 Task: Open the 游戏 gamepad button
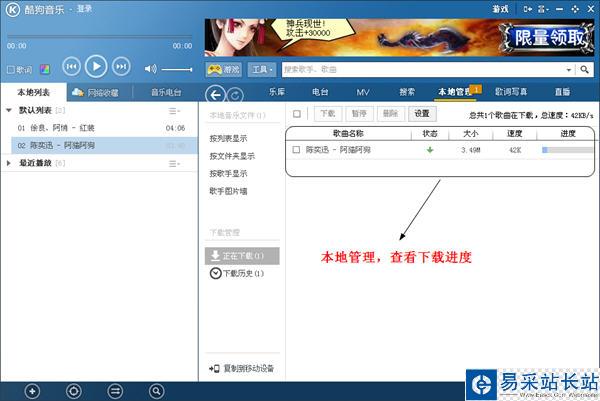tap(224, 70)
